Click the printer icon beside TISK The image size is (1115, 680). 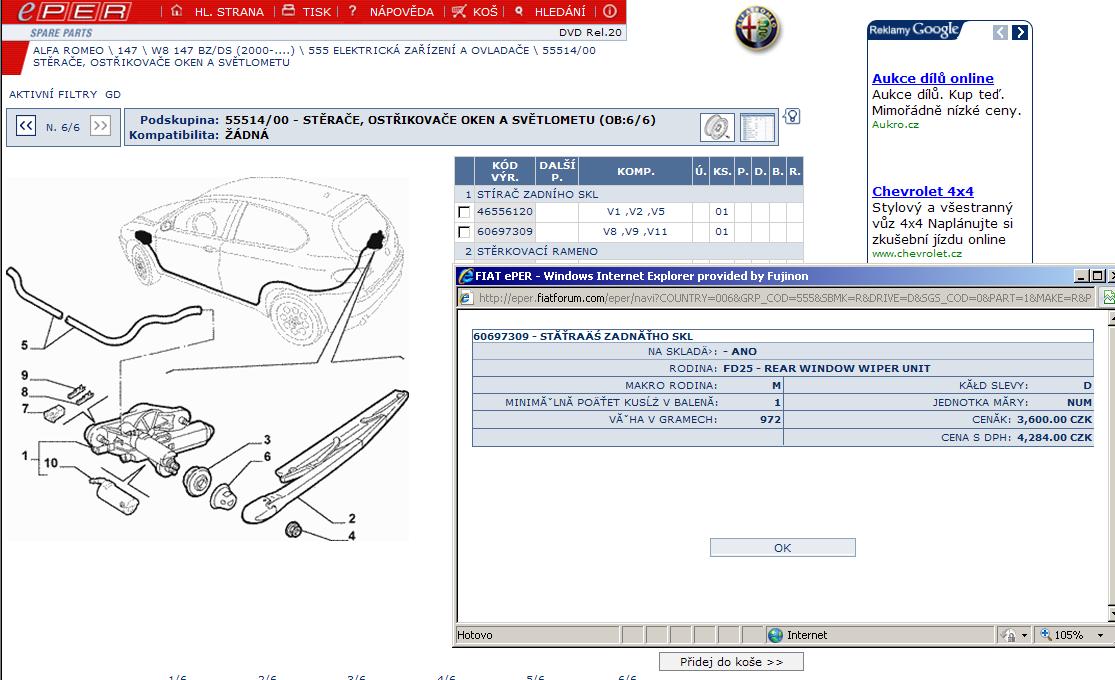tap(288, 11)
